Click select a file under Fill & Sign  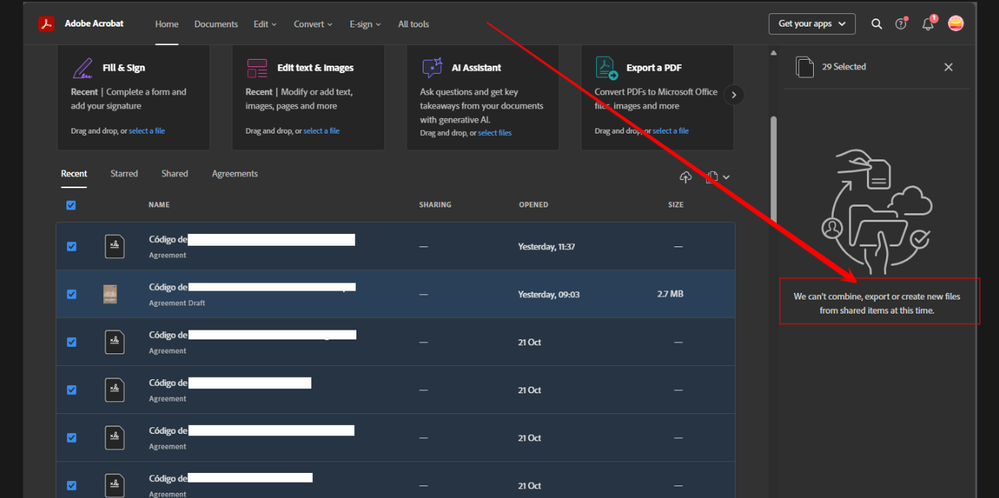[147, 131]
